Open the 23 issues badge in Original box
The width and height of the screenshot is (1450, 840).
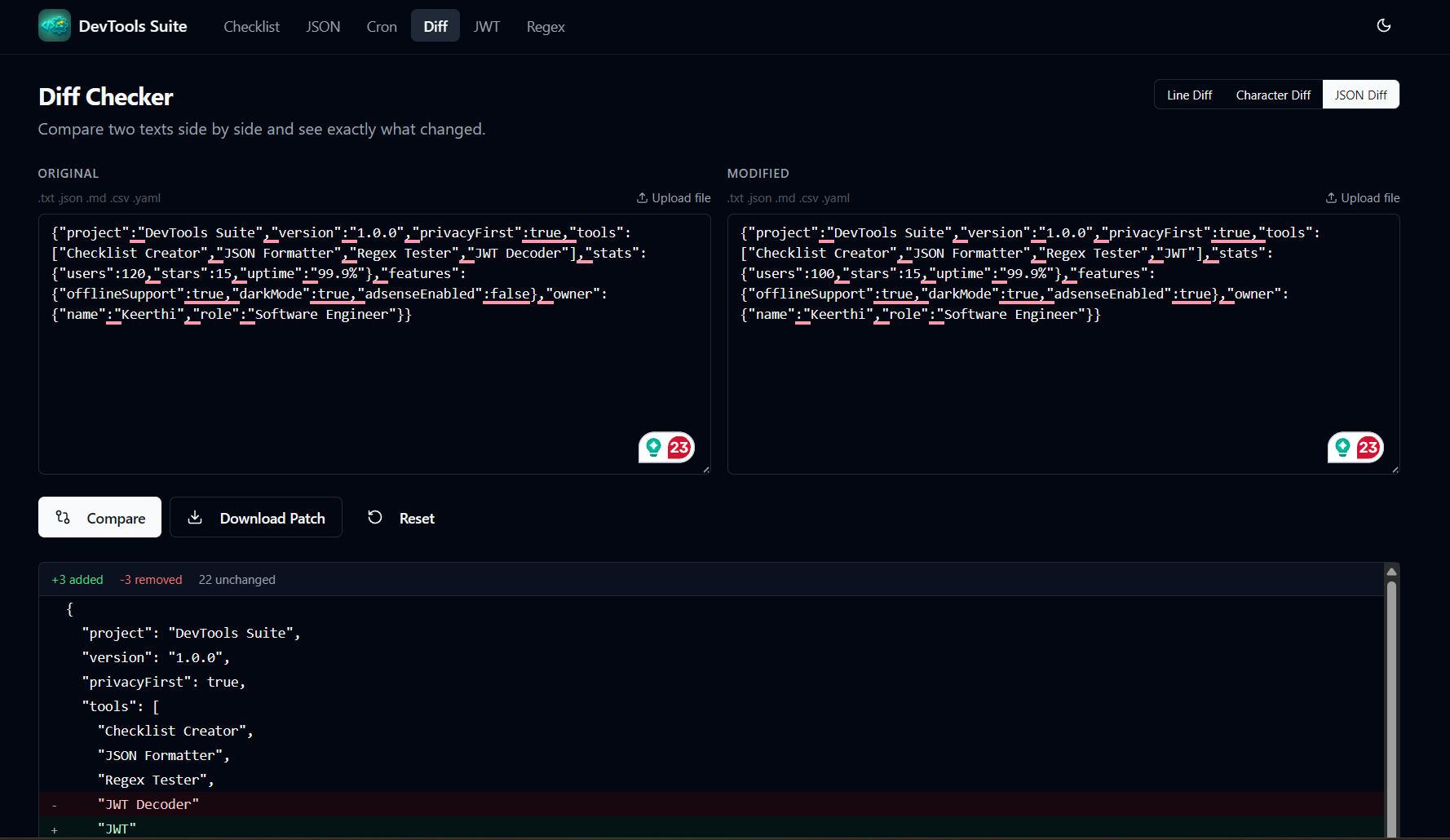[679, 447]
